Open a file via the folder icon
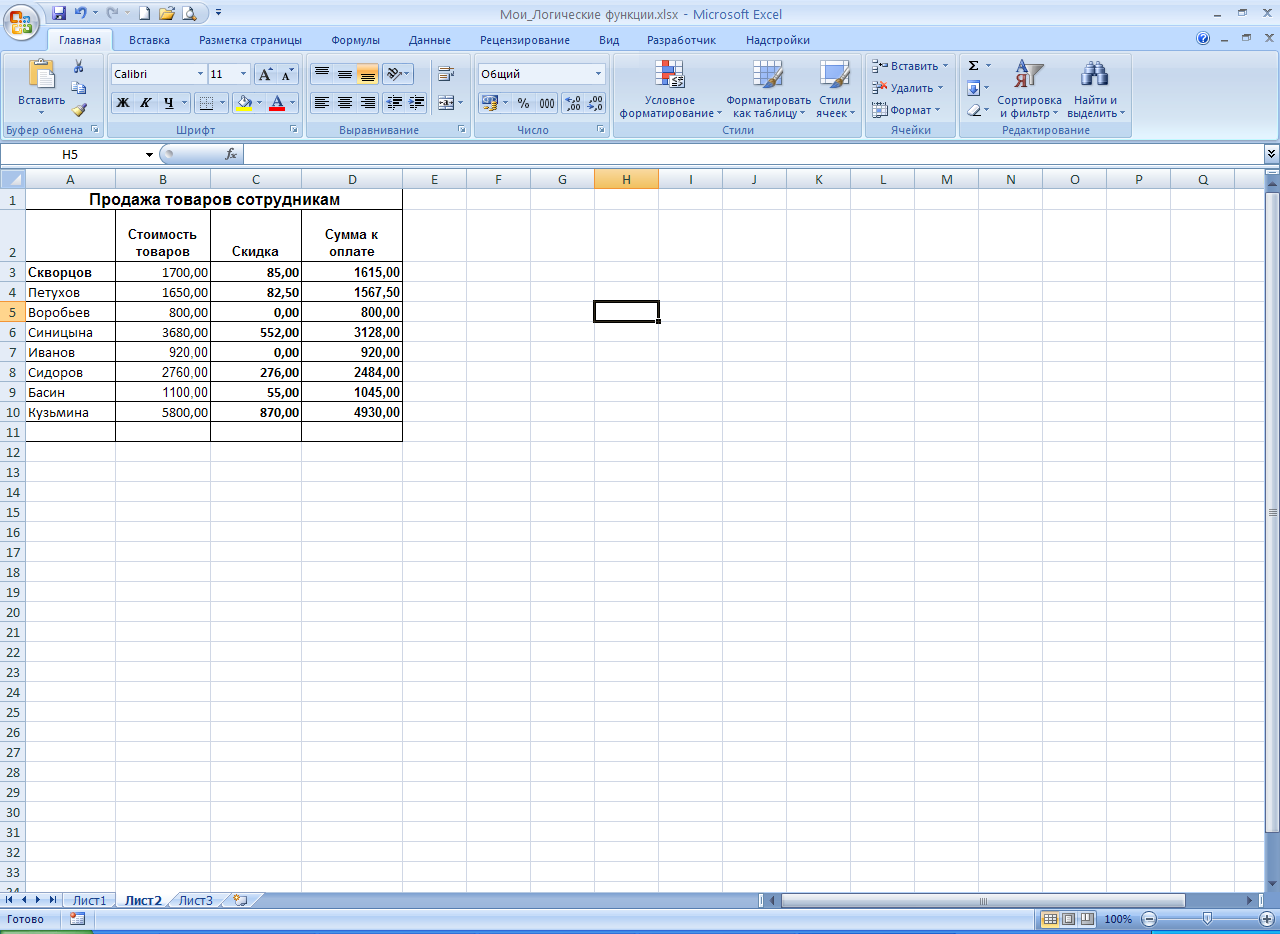Screen dimensions: 1280x934 pos(166,14)
